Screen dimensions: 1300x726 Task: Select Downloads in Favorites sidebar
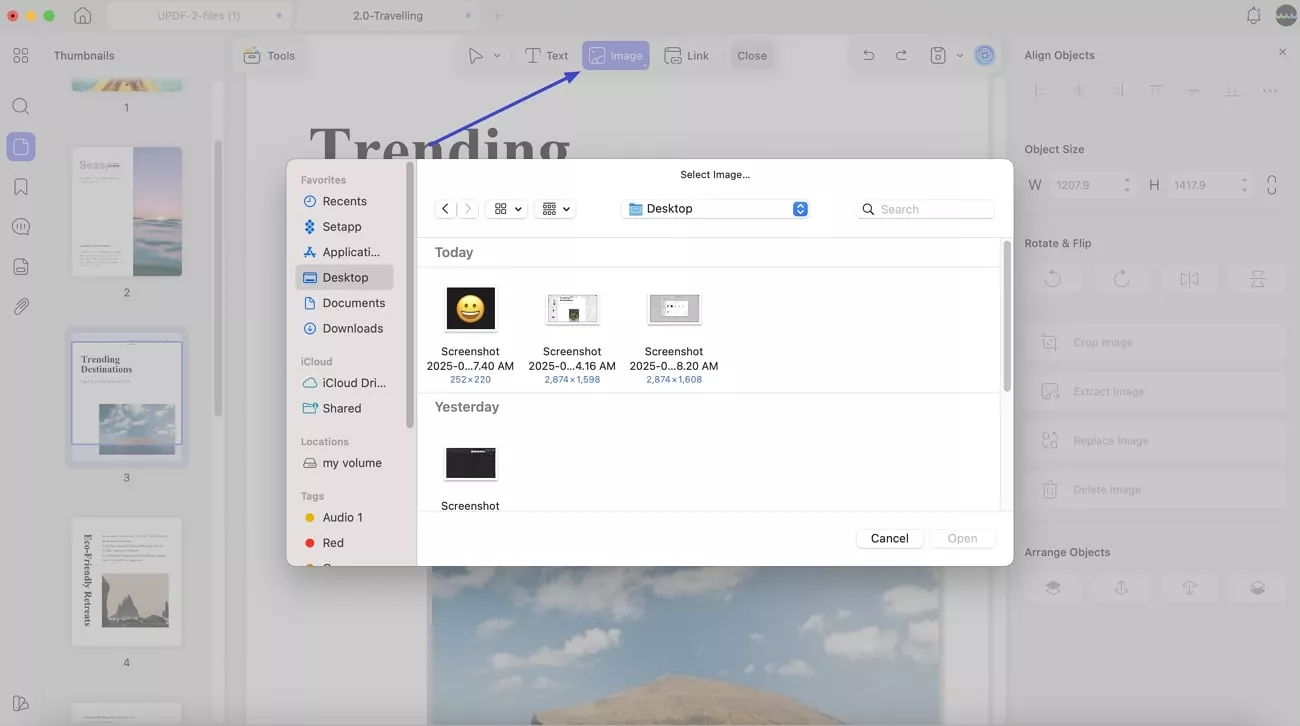(x=352, y=328)
